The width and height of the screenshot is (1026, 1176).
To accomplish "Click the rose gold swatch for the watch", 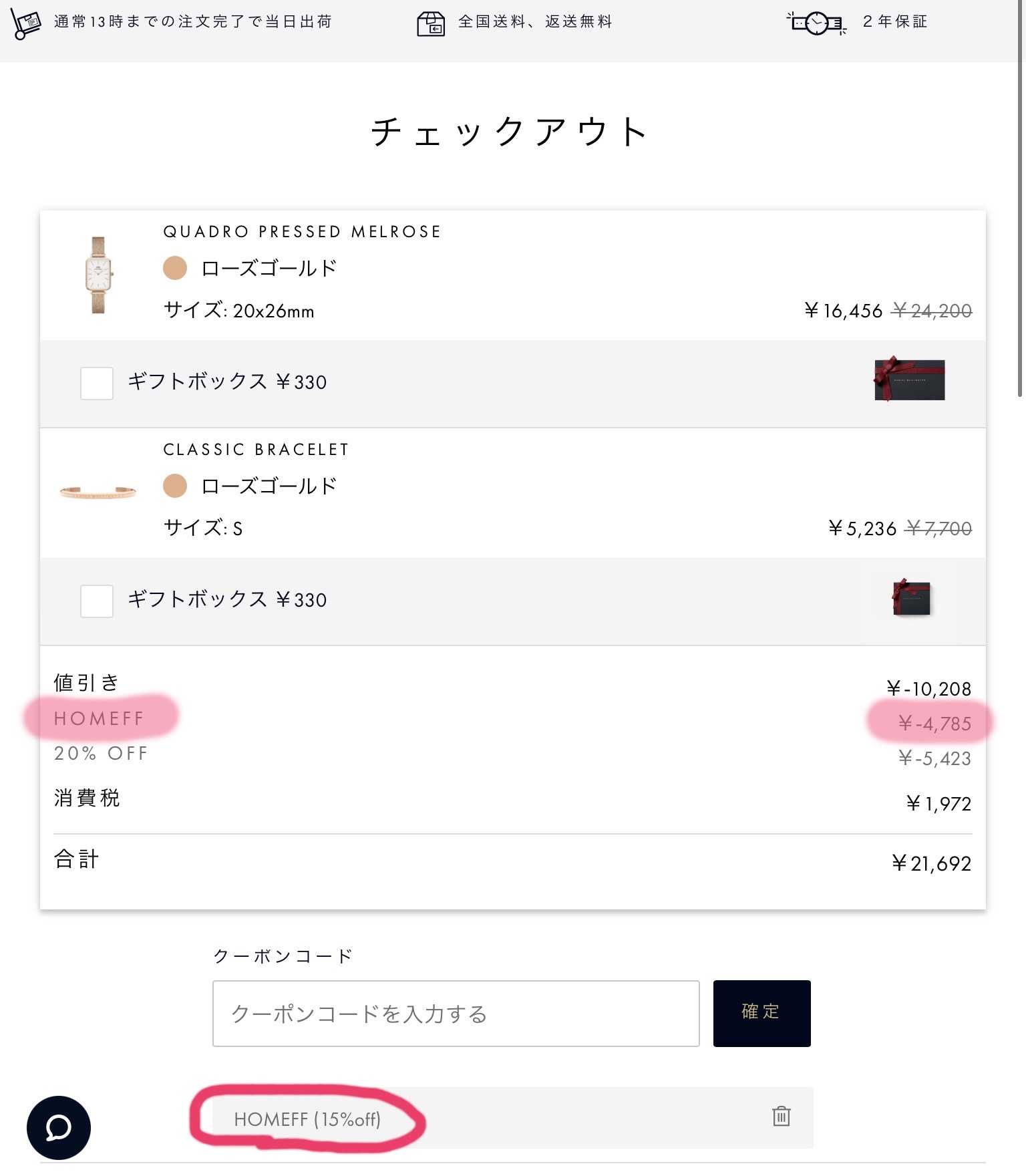I will (175, 269).
